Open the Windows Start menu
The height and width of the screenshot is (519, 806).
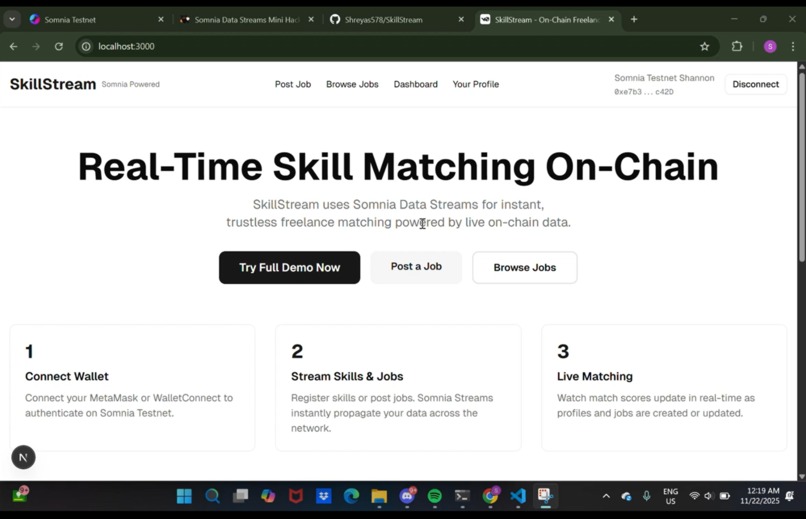click(184, 496)
